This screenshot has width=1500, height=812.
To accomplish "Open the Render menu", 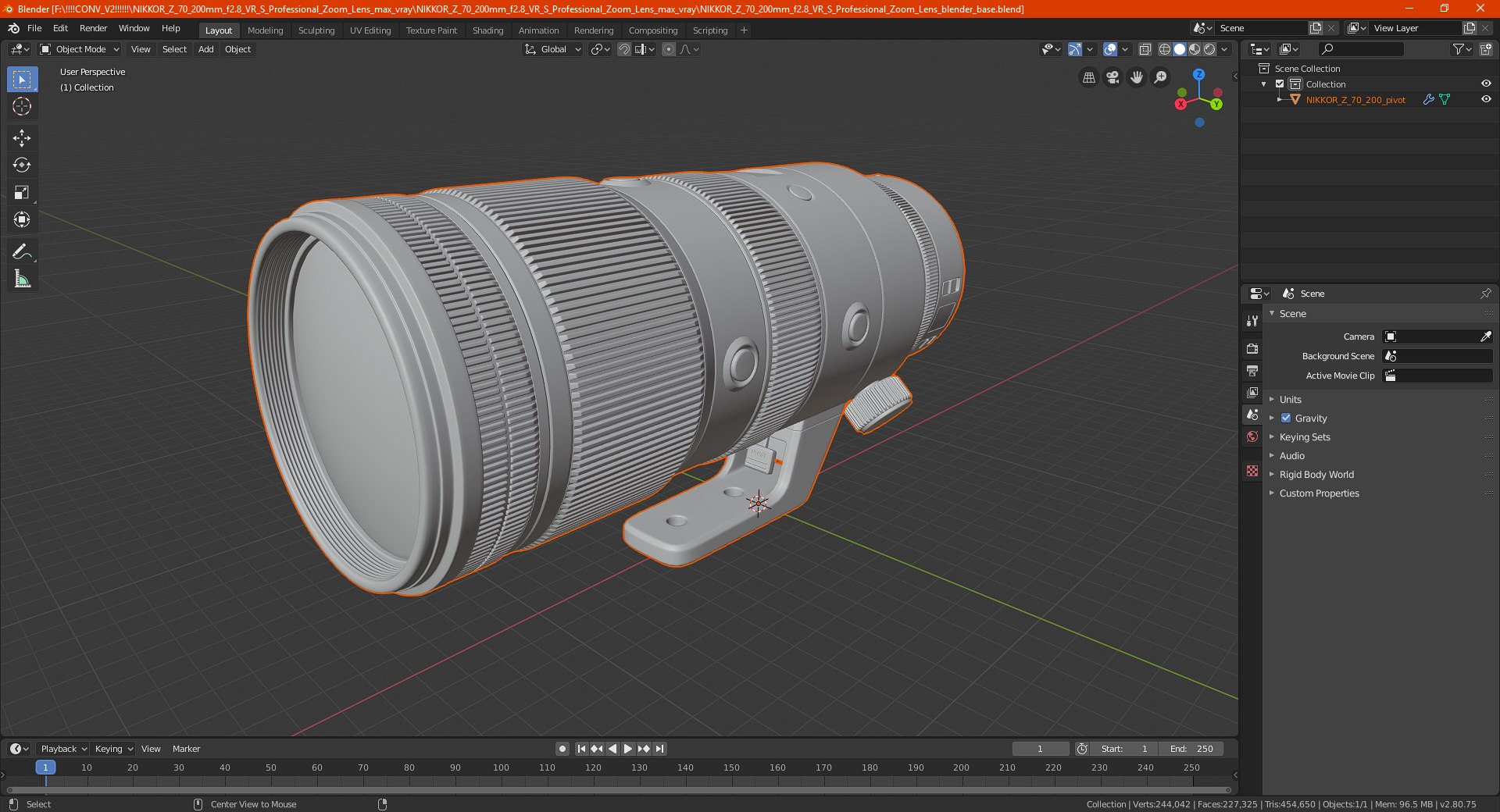I will [x=93, y=28].
